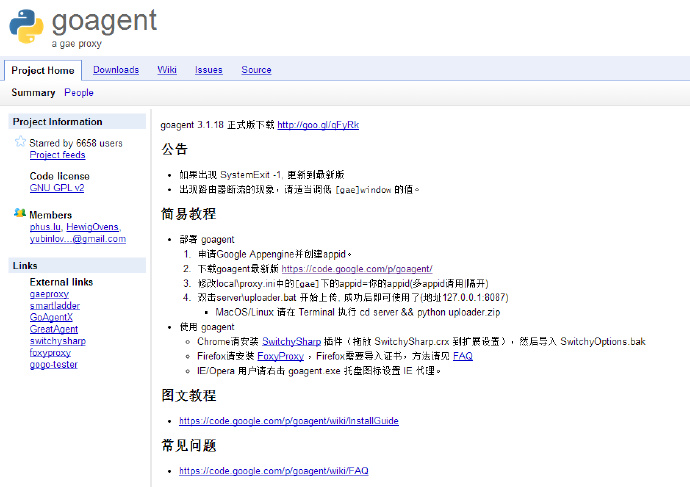The image size is (690, 487).
Task: Click the Code license label
Action: click(x=59, y=176)
